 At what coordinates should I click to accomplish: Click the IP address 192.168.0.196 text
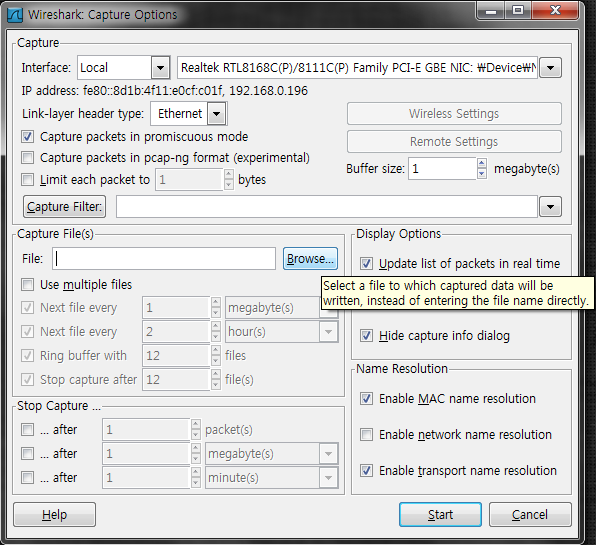pos(268,91)
